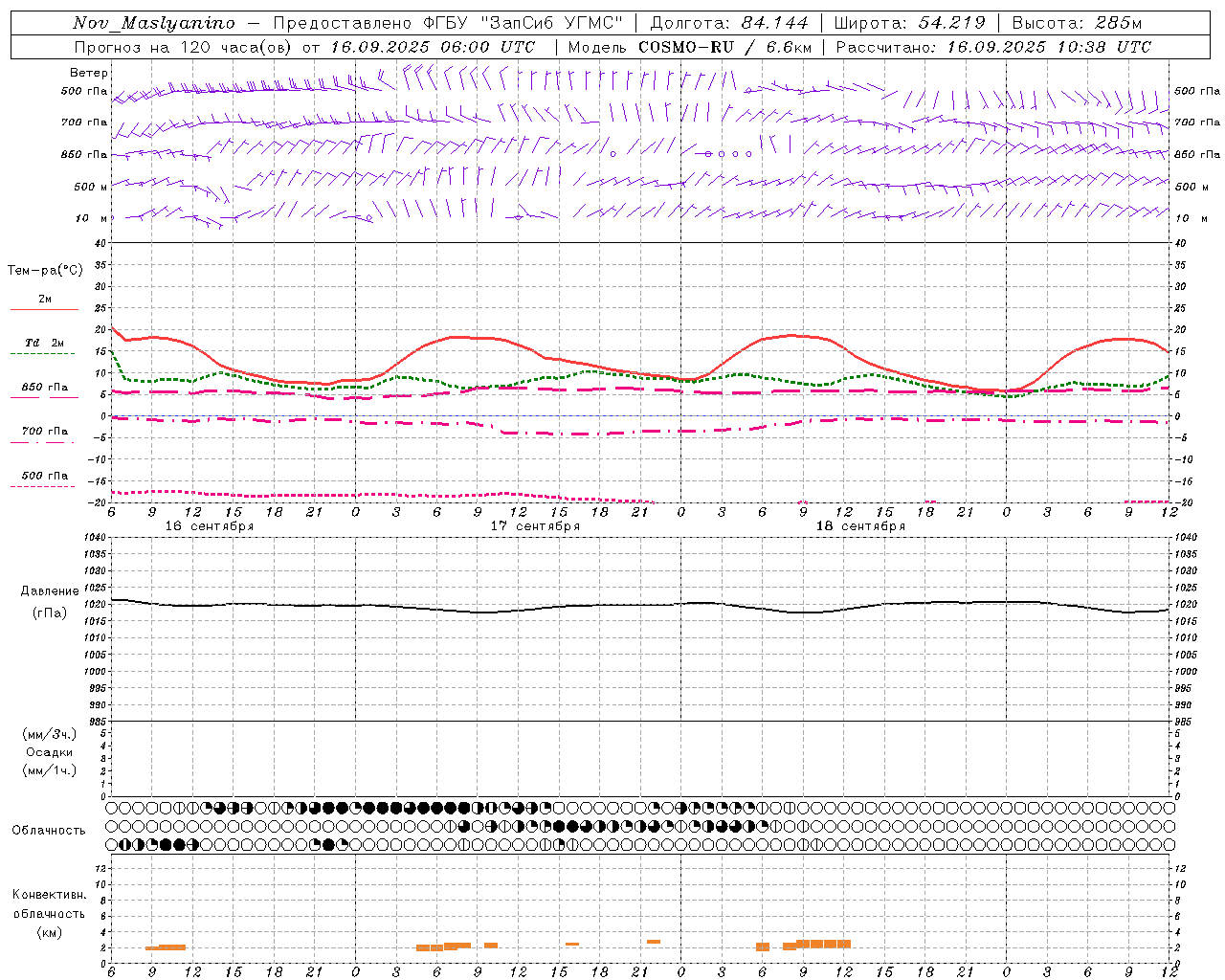Click the green dashed Td legend line
The image size is (1225, 980).
pos(44,353)
